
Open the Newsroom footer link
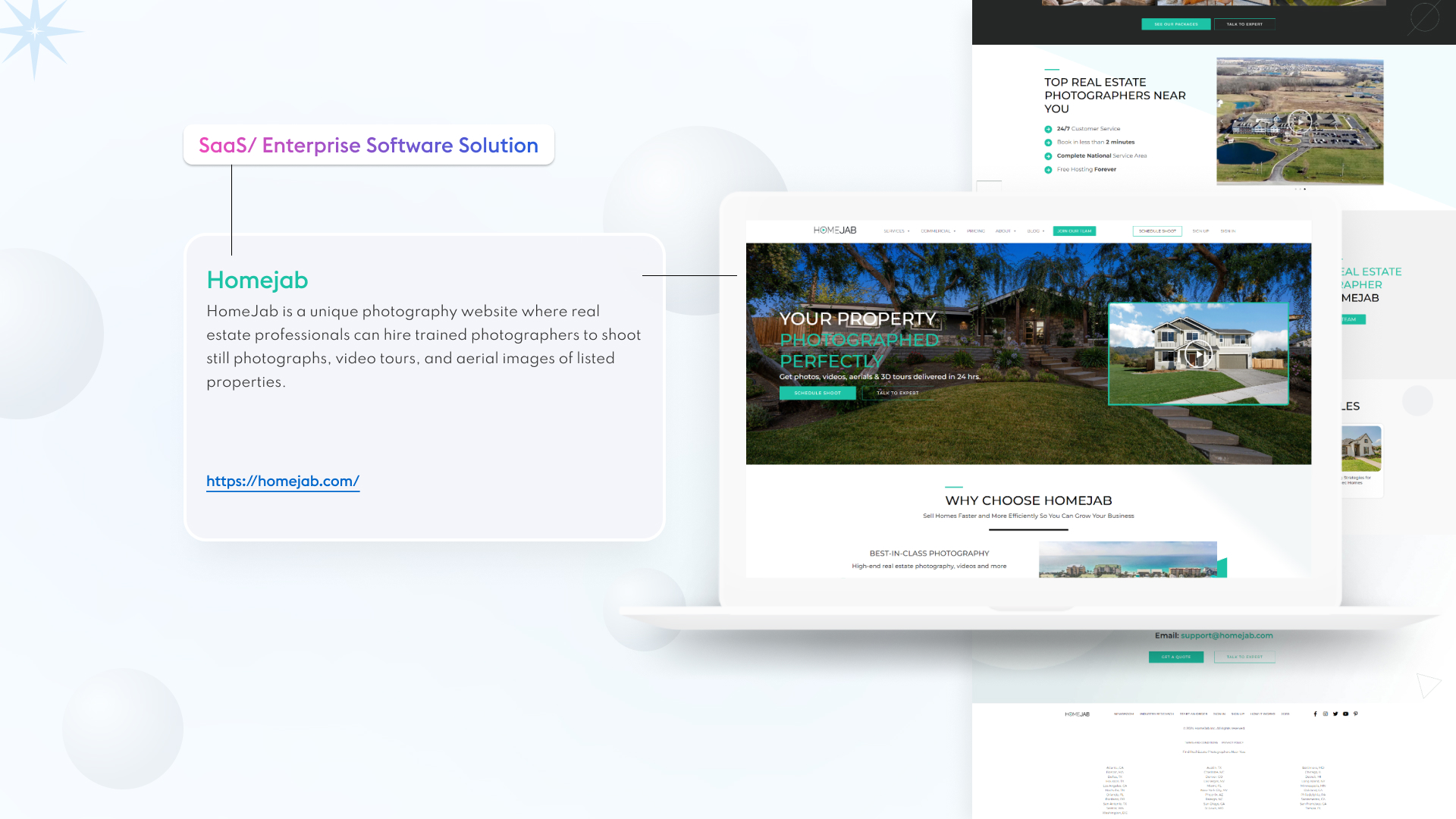[x=1124, y=714]
